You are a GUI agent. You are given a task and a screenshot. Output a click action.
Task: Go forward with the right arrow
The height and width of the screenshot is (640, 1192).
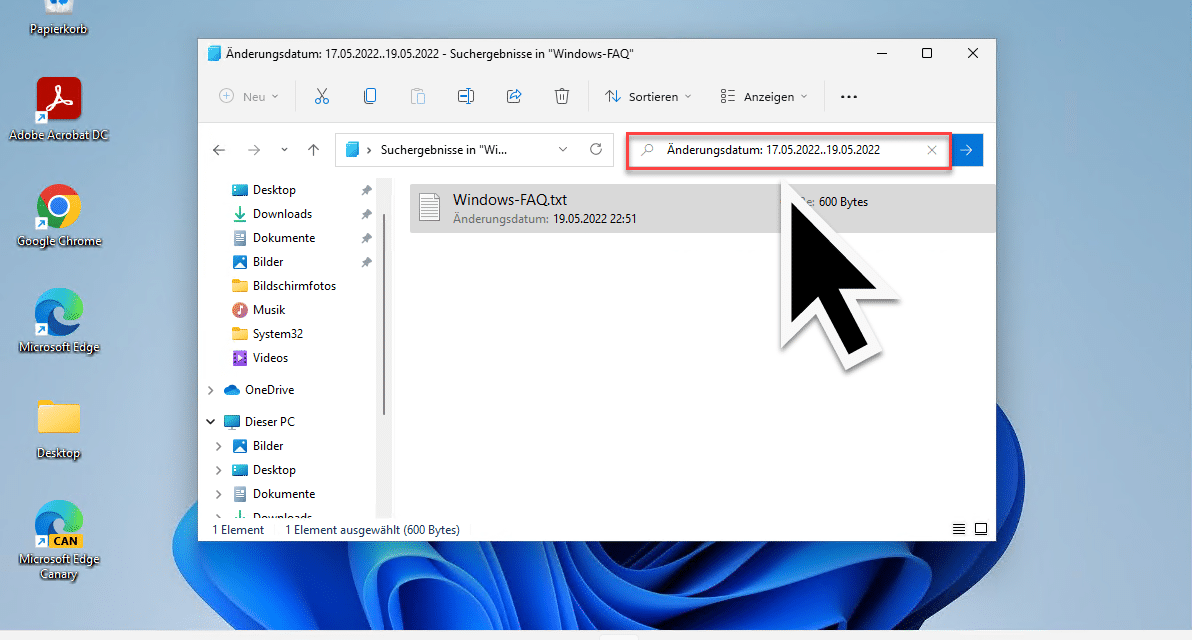(254, 150)
